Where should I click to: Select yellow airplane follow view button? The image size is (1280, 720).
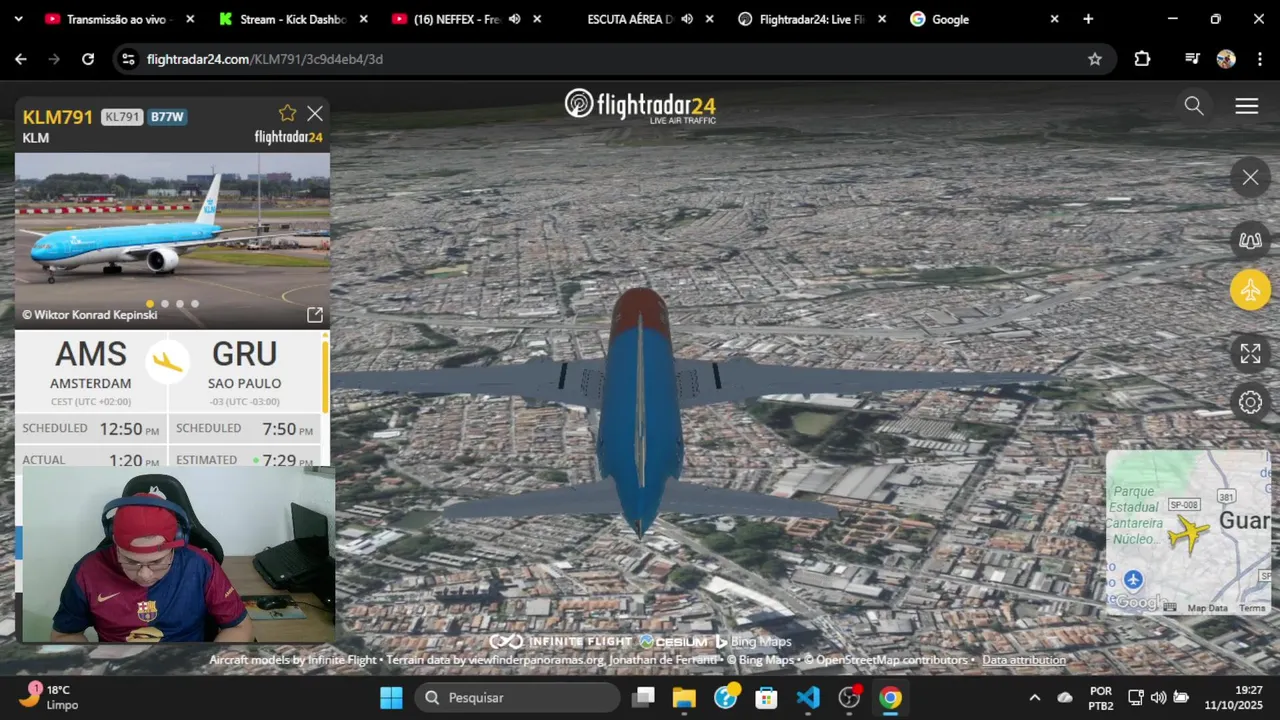(1250, 291)
